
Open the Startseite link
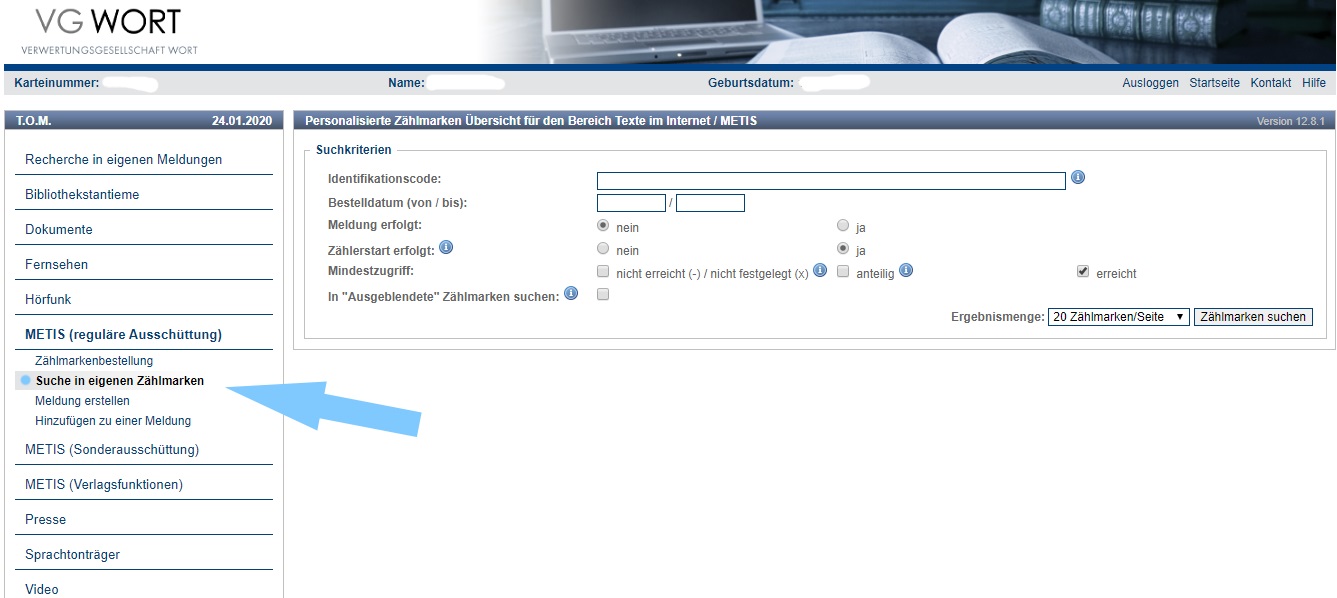1215,83
